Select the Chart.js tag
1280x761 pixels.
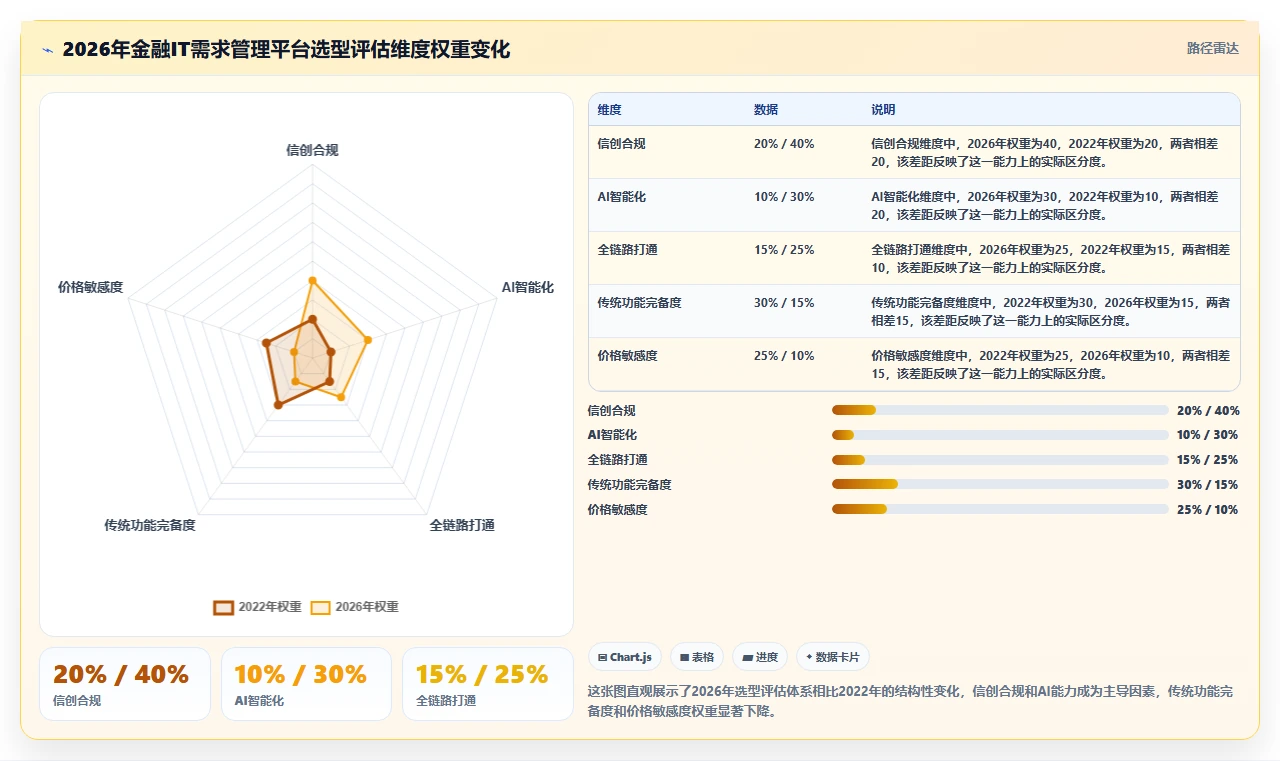[x=625, y=657]
